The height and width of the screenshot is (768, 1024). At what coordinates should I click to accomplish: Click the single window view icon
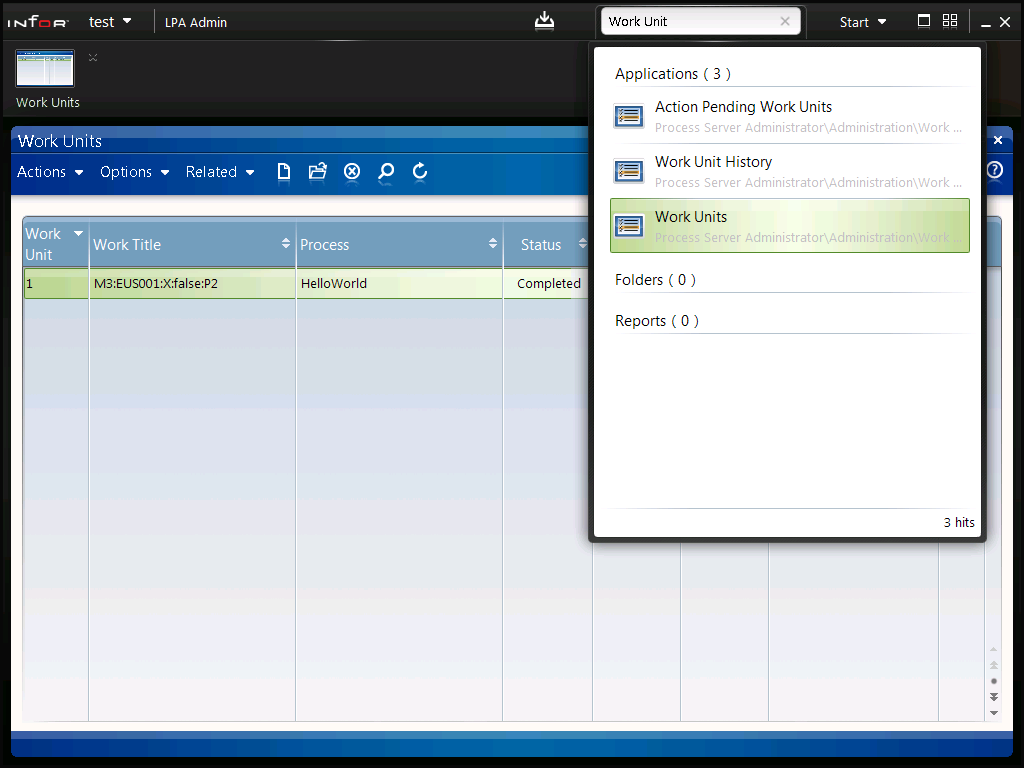click(x=924, y=21)
